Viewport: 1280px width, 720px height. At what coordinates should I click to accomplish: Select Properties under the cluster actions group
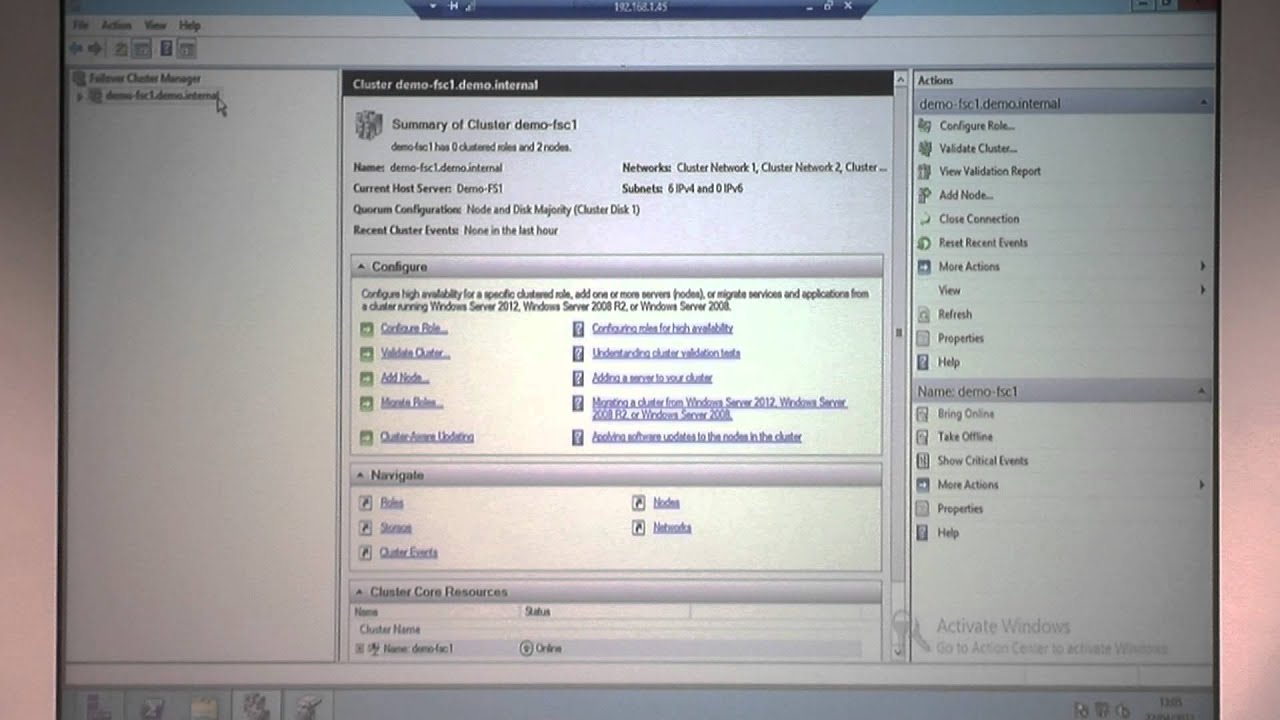[961, 338]
